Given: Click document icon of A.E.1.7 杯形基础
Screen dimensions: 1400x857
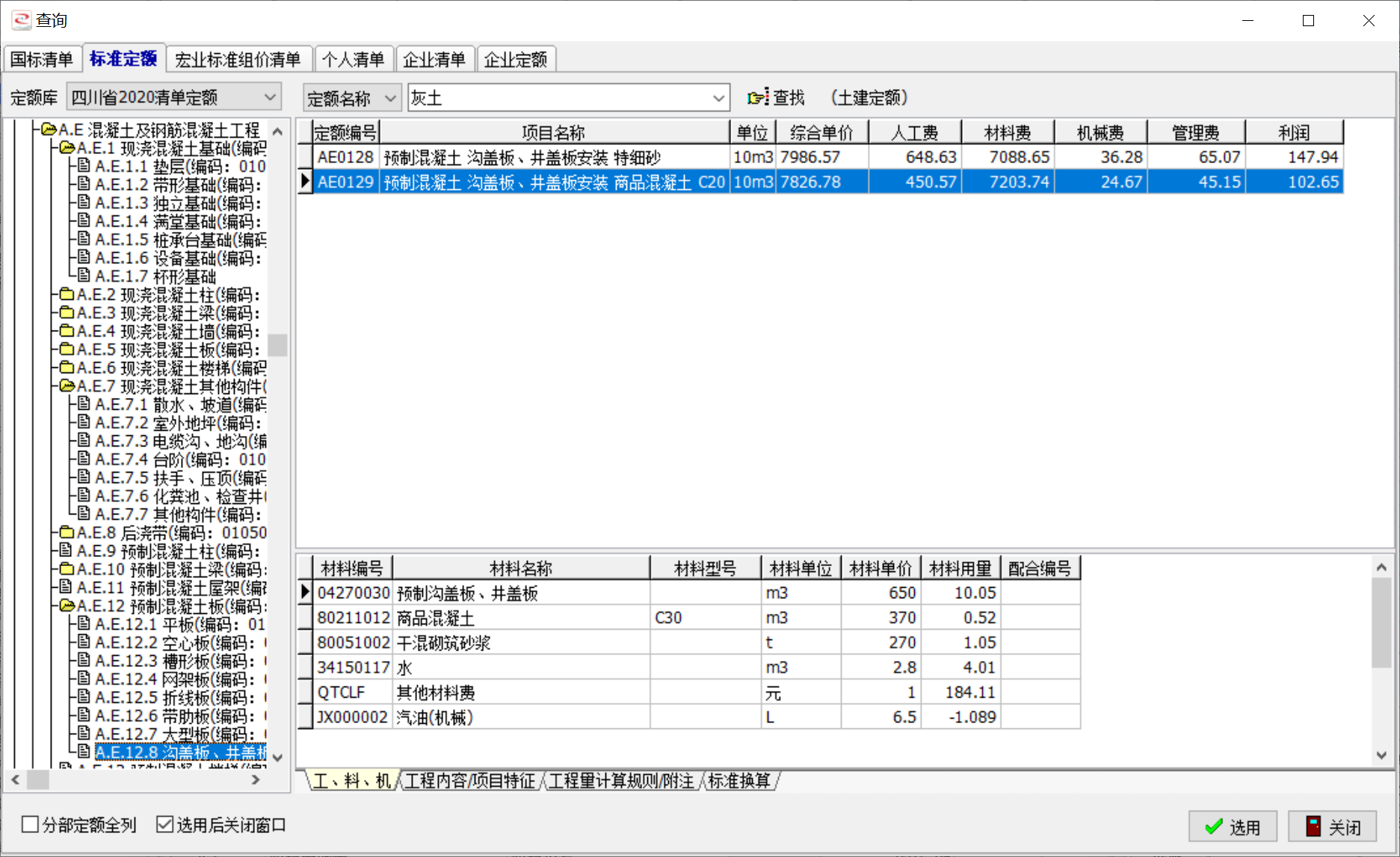Looking at the screenshot, I should click(84, 276).
